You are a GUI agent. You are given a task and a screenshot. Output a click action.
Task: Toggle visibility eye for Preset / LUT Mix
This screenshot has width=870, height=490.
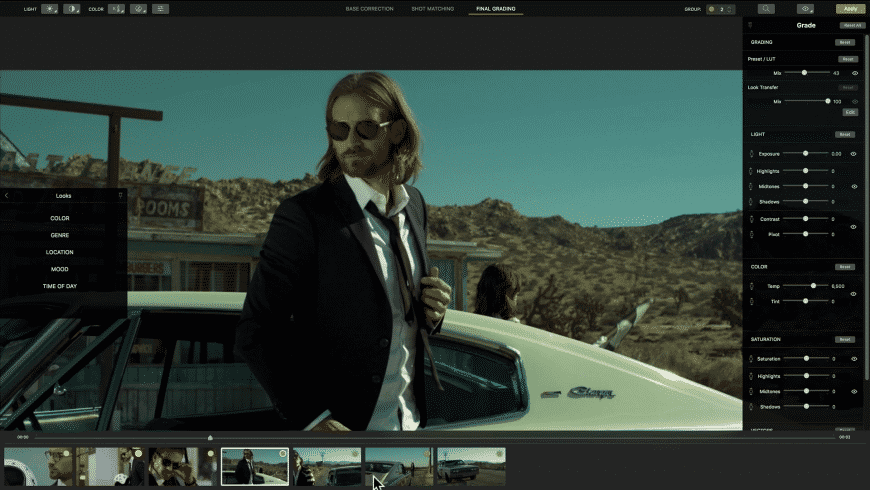[x=854, y=73]
